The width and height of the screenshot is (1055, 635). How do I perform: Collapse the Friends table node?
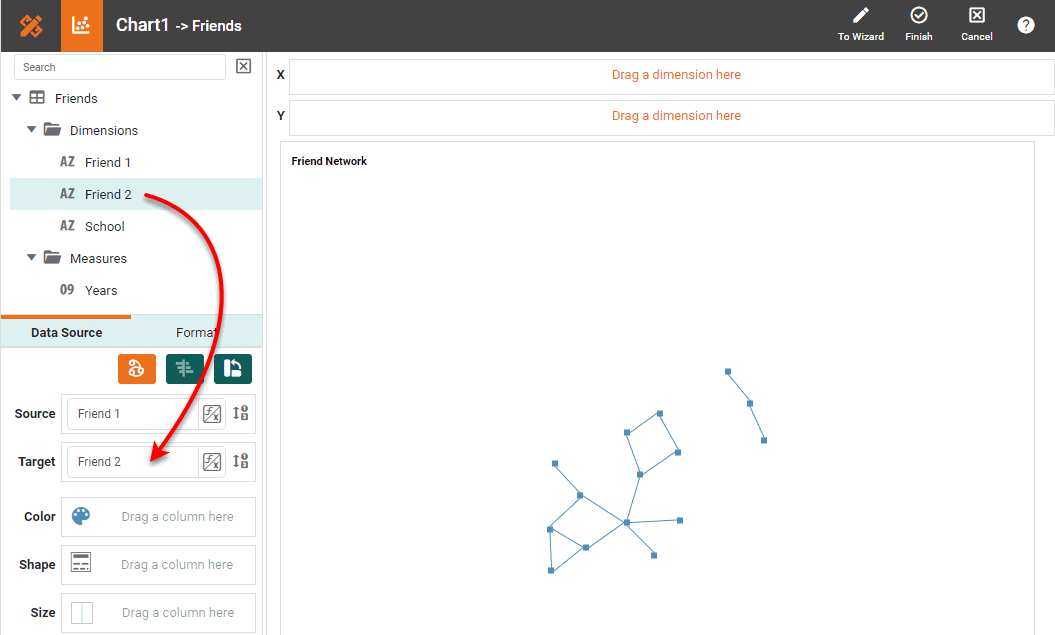15,98
